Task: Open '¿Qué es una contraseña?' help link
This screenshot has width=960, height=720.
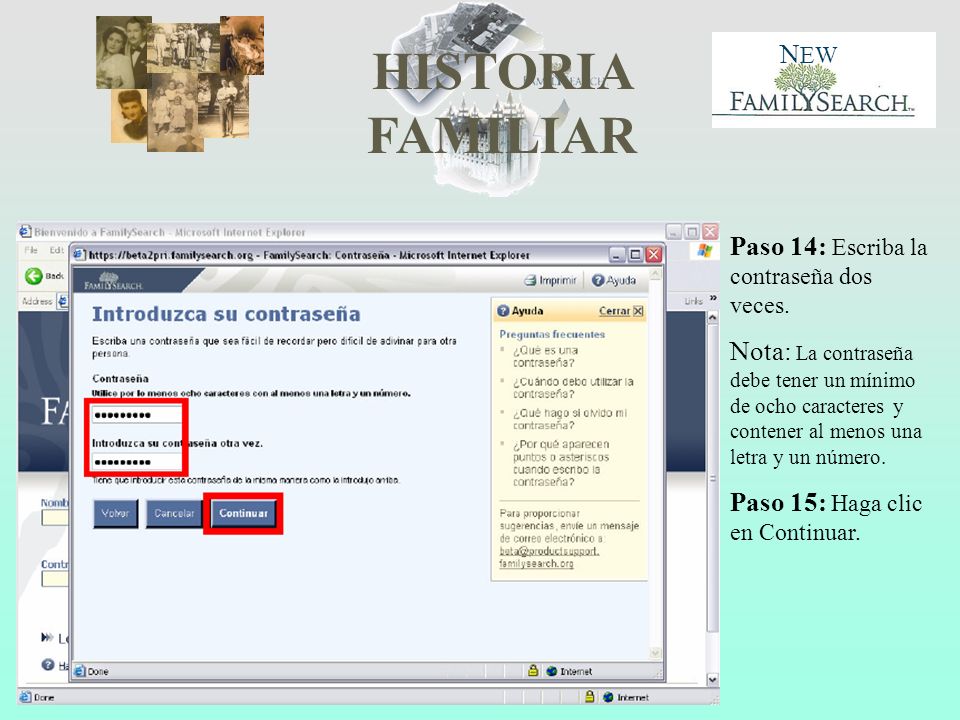Action: coord(545,356)
